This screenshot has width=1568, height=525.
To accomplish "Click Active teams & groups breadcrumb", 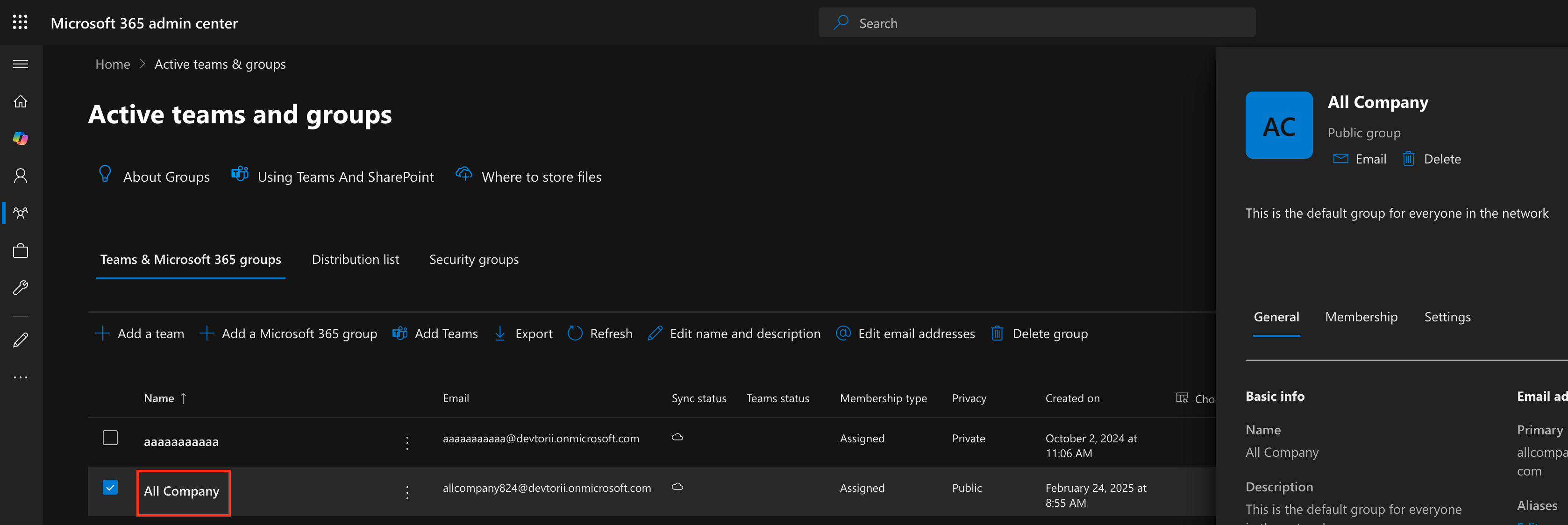I will [220, 64].
